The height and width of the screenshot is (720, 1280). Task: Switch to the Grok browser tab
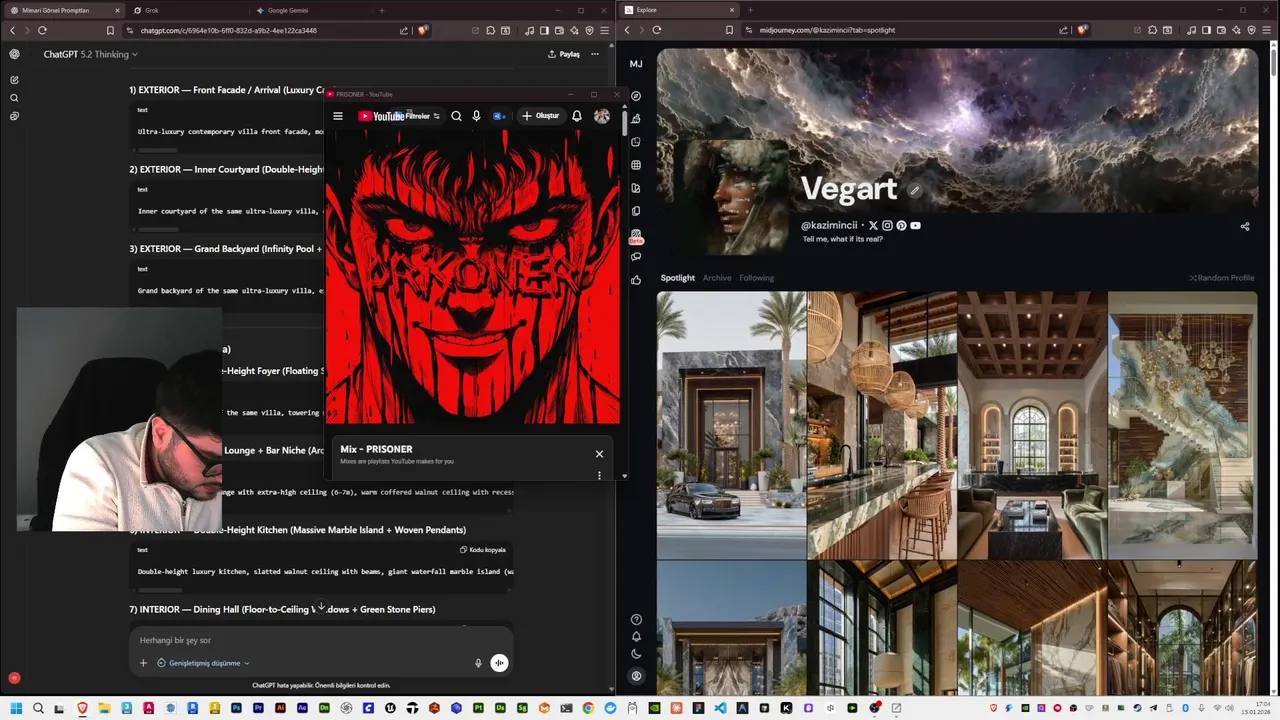point(187,10)
